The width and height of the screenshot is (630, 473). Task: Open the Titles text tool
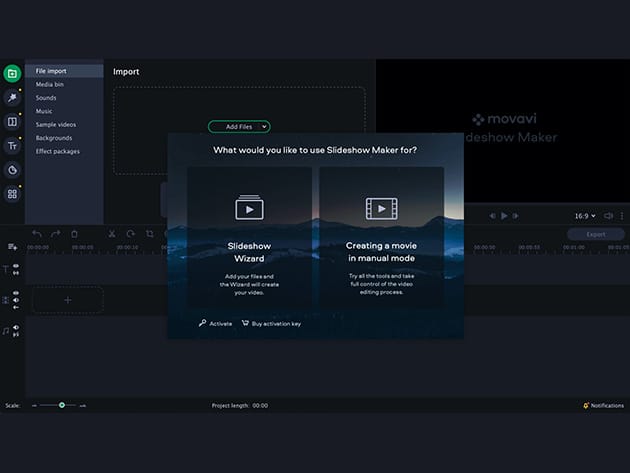click(x=12, y=145)
